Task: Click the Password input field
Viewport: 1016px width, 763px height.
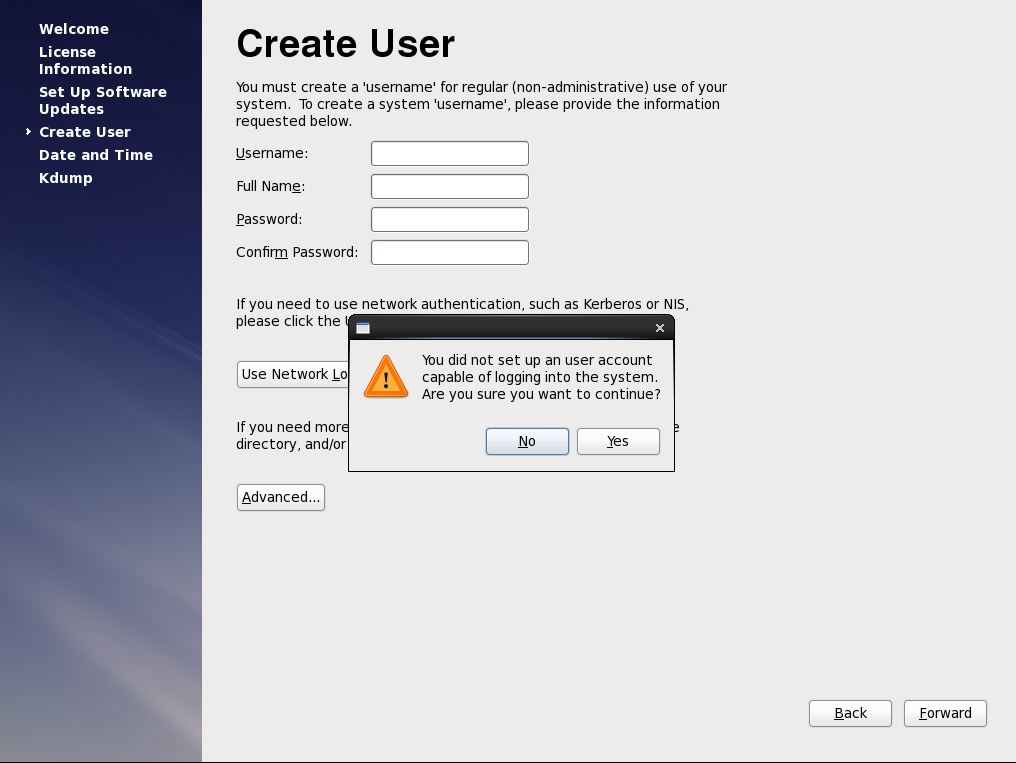Action: coord(450,220)
